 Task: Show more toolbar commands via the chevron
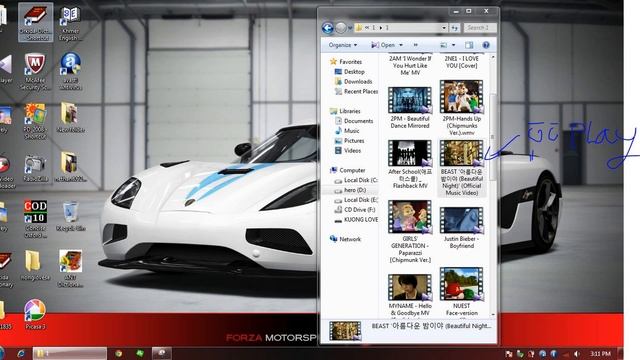416,45
